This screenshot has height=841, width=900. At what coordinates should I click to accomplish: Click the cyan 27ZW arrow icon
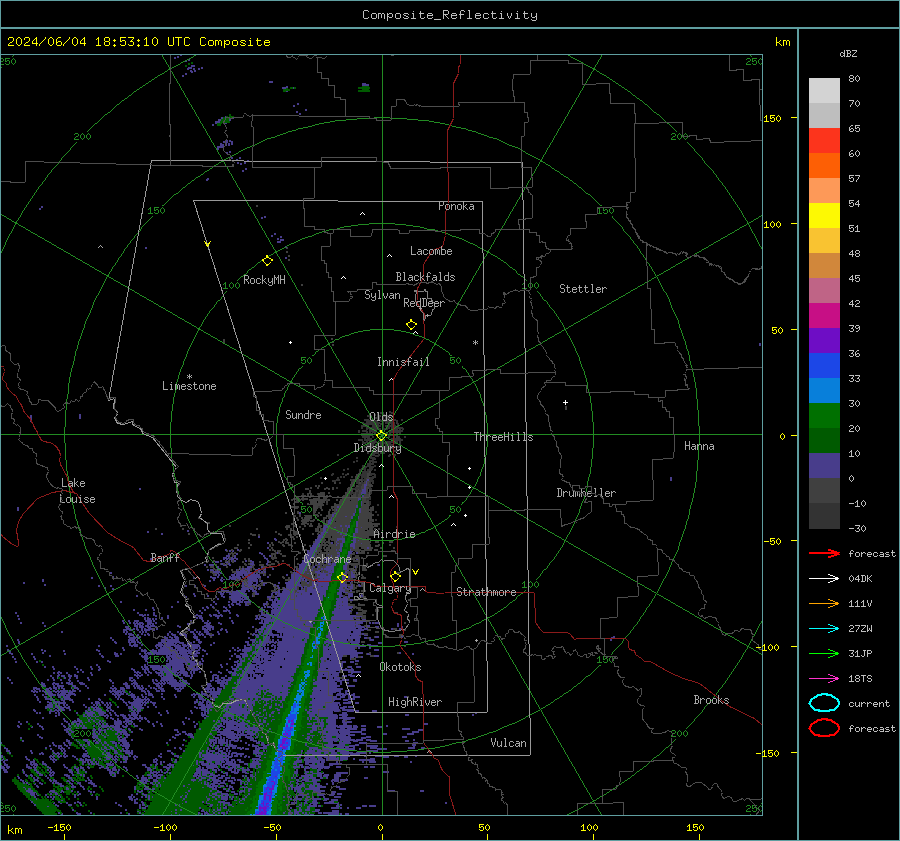point(824,629)
